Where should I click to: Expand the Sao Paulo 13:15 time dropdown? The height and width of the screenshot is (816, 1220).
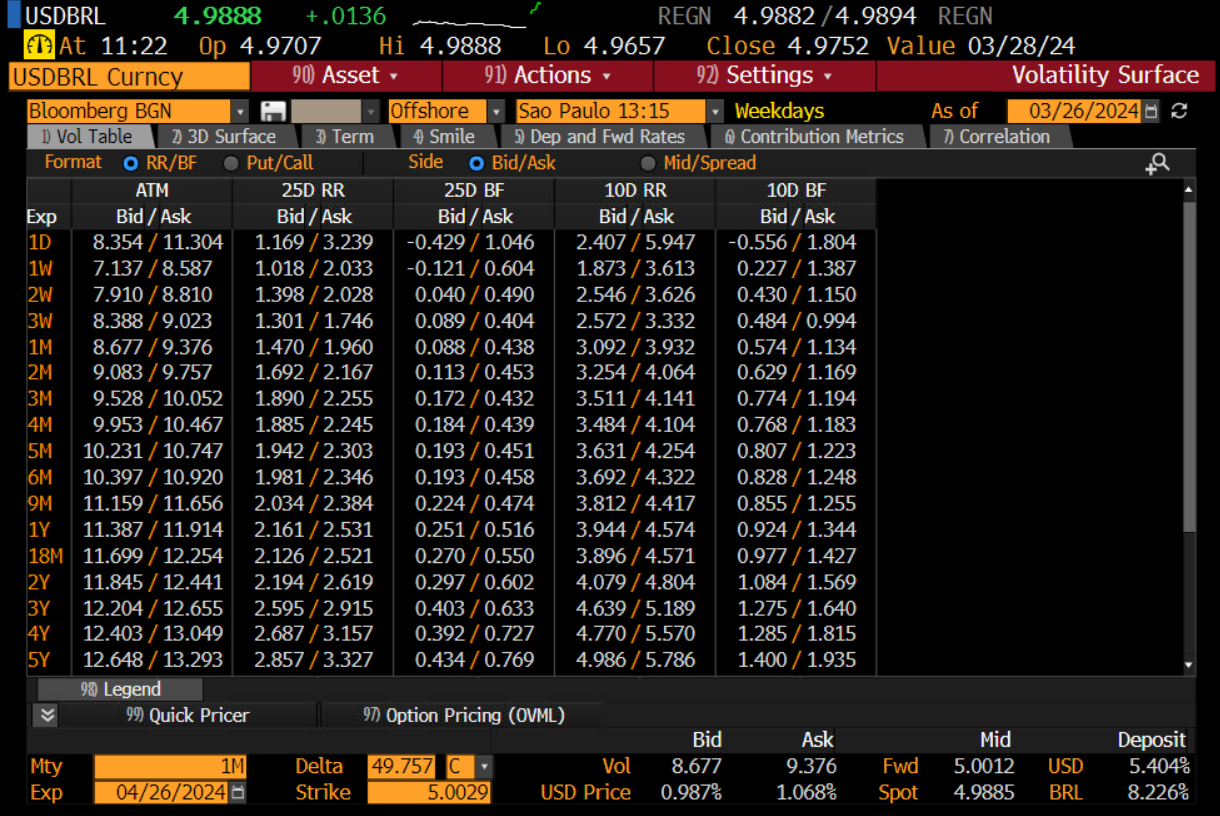tap(714, 112)
